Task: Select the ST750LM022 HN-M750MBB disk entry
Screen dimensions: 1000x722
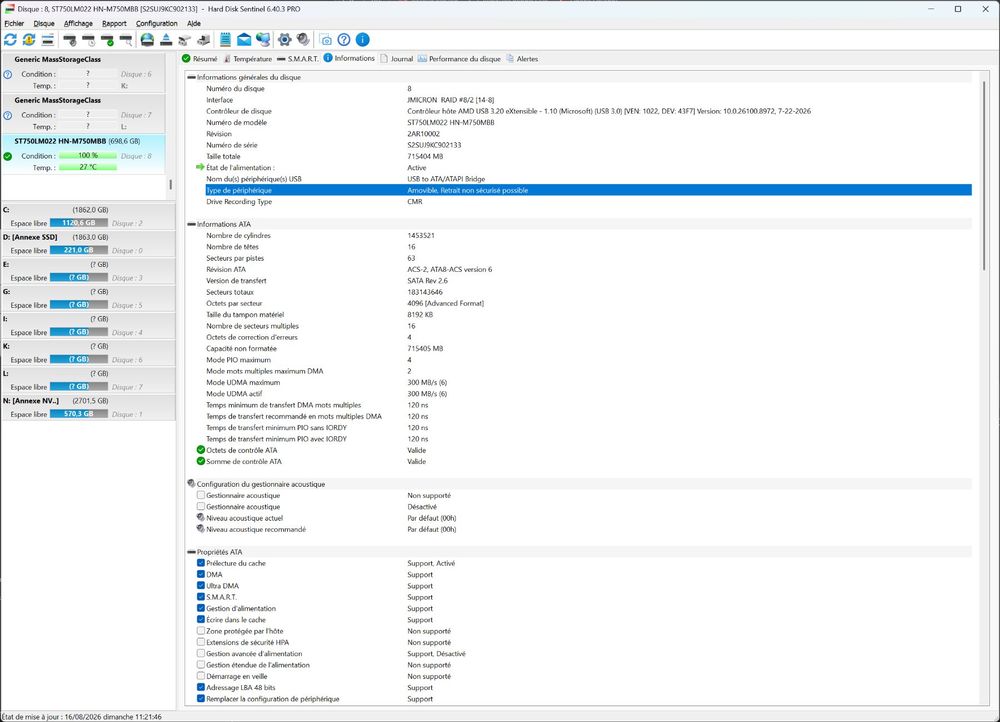Action: point(83,154)
